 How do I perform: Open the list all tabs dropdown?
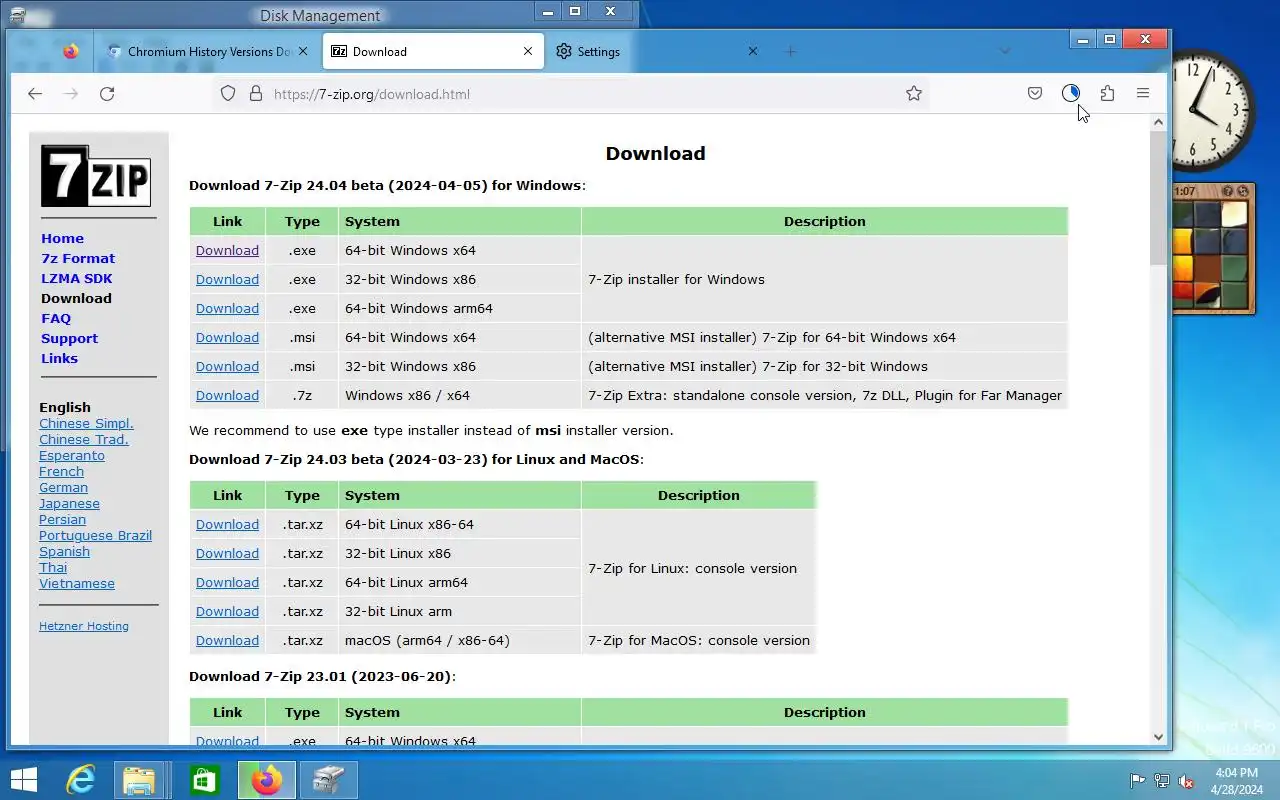point(1005,51)
